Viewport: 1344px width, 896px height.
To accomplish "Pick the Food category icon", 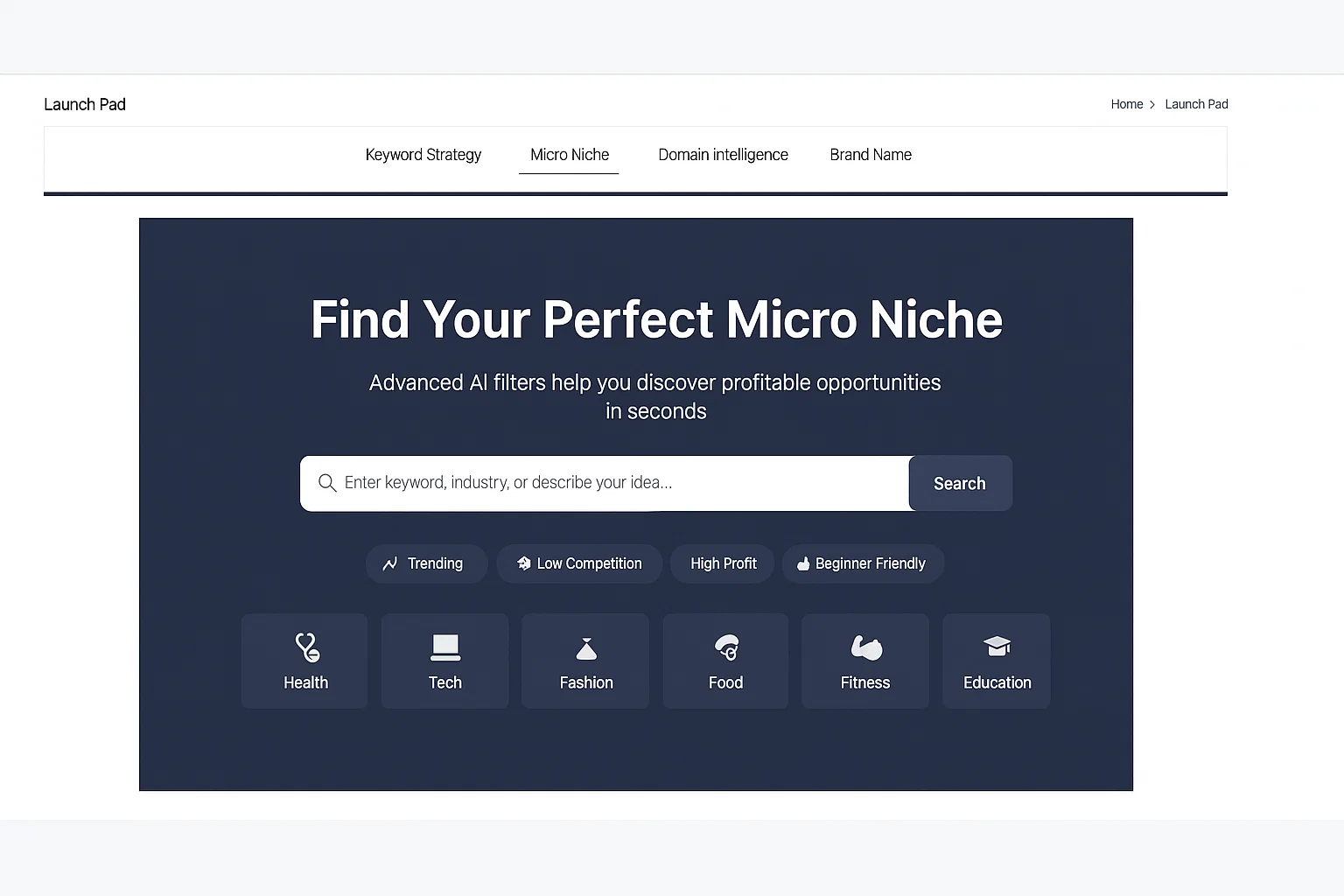I will (x=726, y=647).
